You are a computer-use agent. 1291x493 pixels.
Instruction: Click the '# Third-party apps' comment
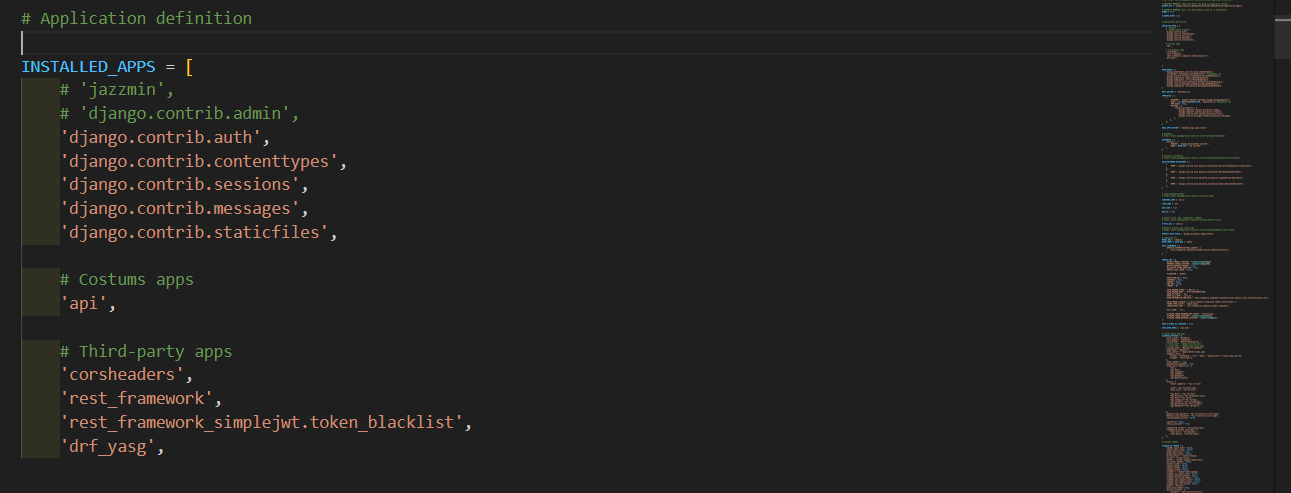146,352
